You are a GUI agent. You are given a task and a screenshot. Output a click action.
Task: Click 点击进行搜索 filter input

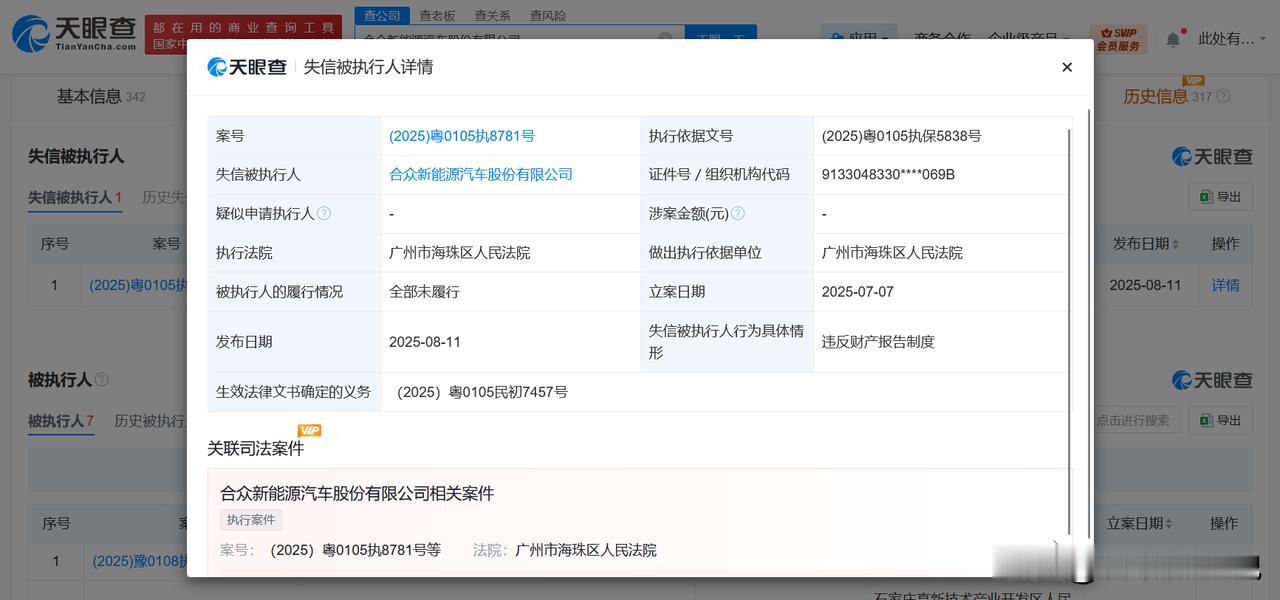pos(1137,420)
